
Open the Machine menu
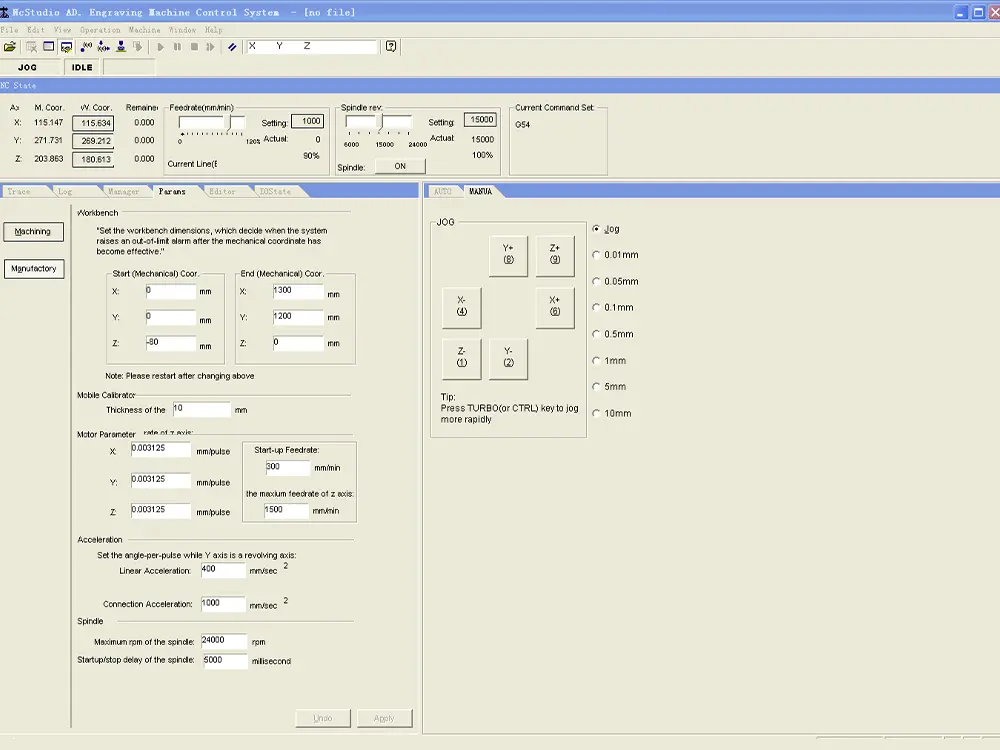(146, 30)
